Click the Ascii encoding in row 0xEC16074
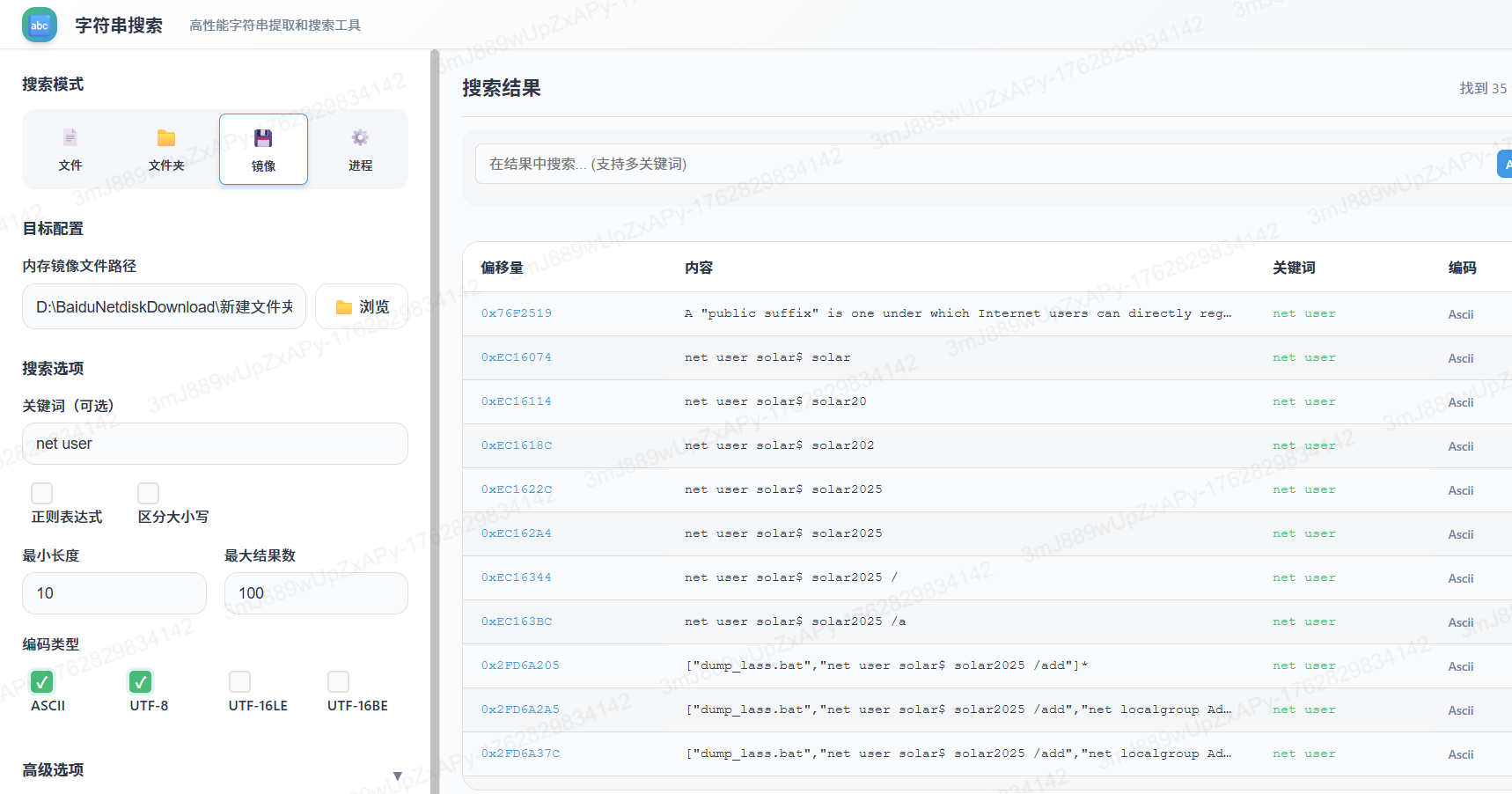Image resolution: width=1512 pixels, height=794 pixels. tap(1461, 358)
